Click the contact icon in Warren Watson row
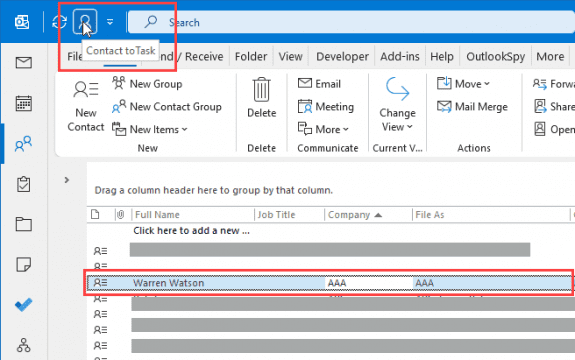 coord(100,283)
